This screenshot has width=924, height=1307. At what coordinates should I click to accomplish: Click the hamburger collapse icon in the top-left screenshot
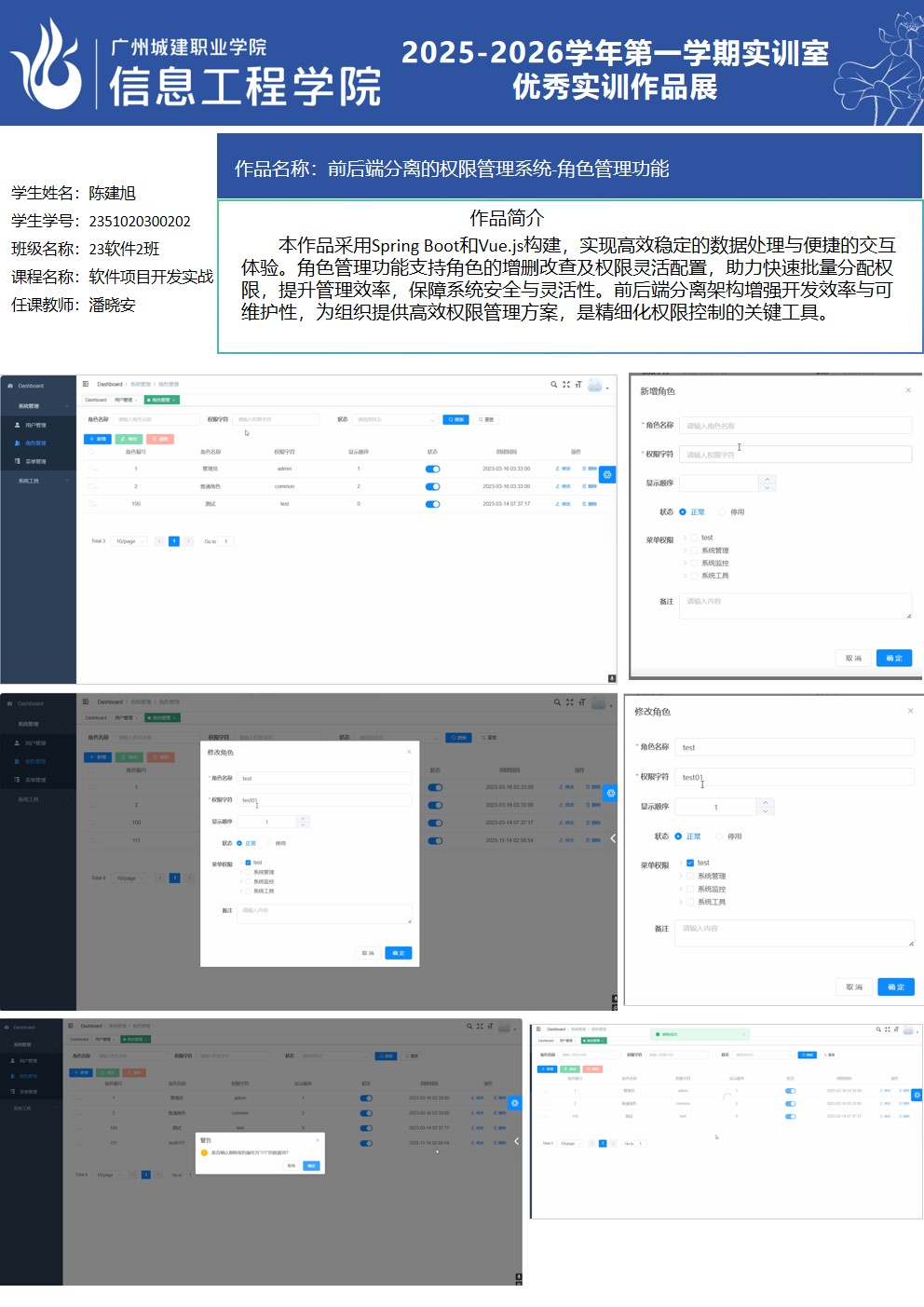(x=86, y=384)
